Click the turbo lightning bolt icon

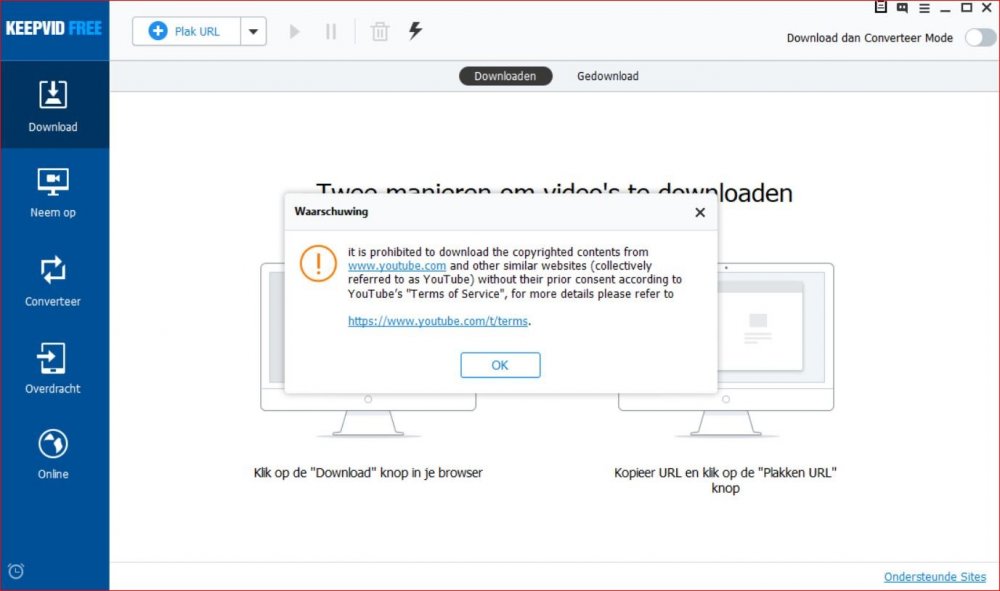[415, 31]
